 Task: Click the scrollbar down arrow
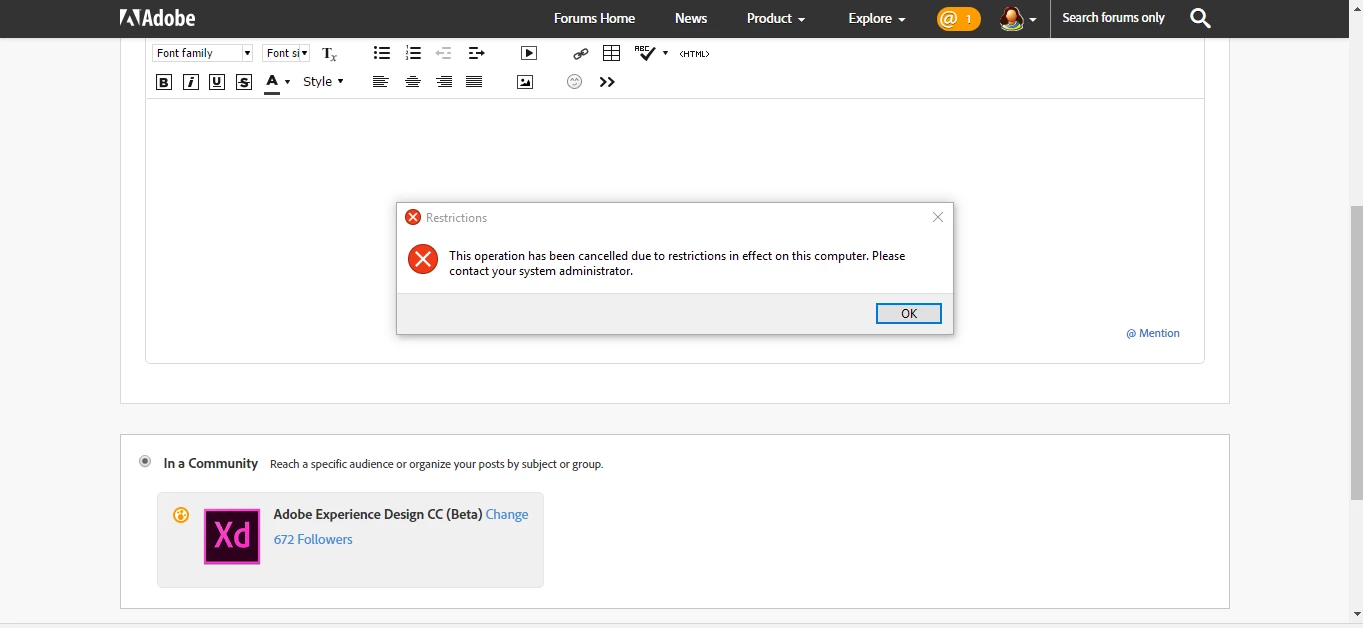pyautogui.click(x=1356, y=614)
